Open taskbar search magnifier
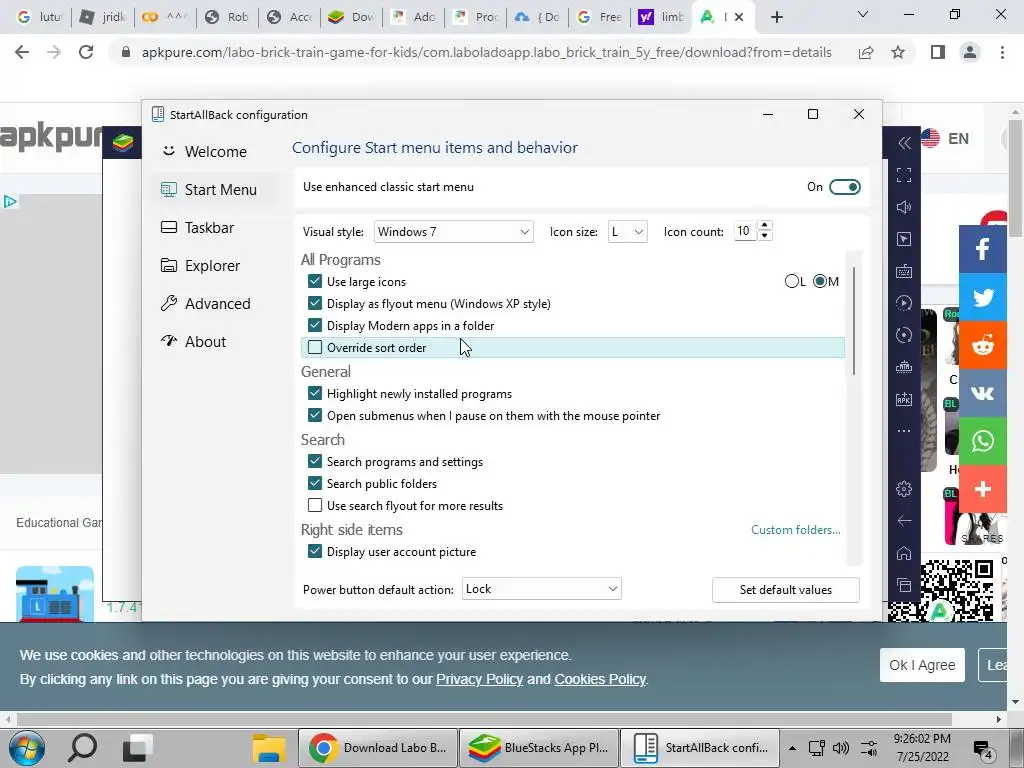The height and width of the screenshot is (768, 1024). pyautogui.click(x=82, y=748)
